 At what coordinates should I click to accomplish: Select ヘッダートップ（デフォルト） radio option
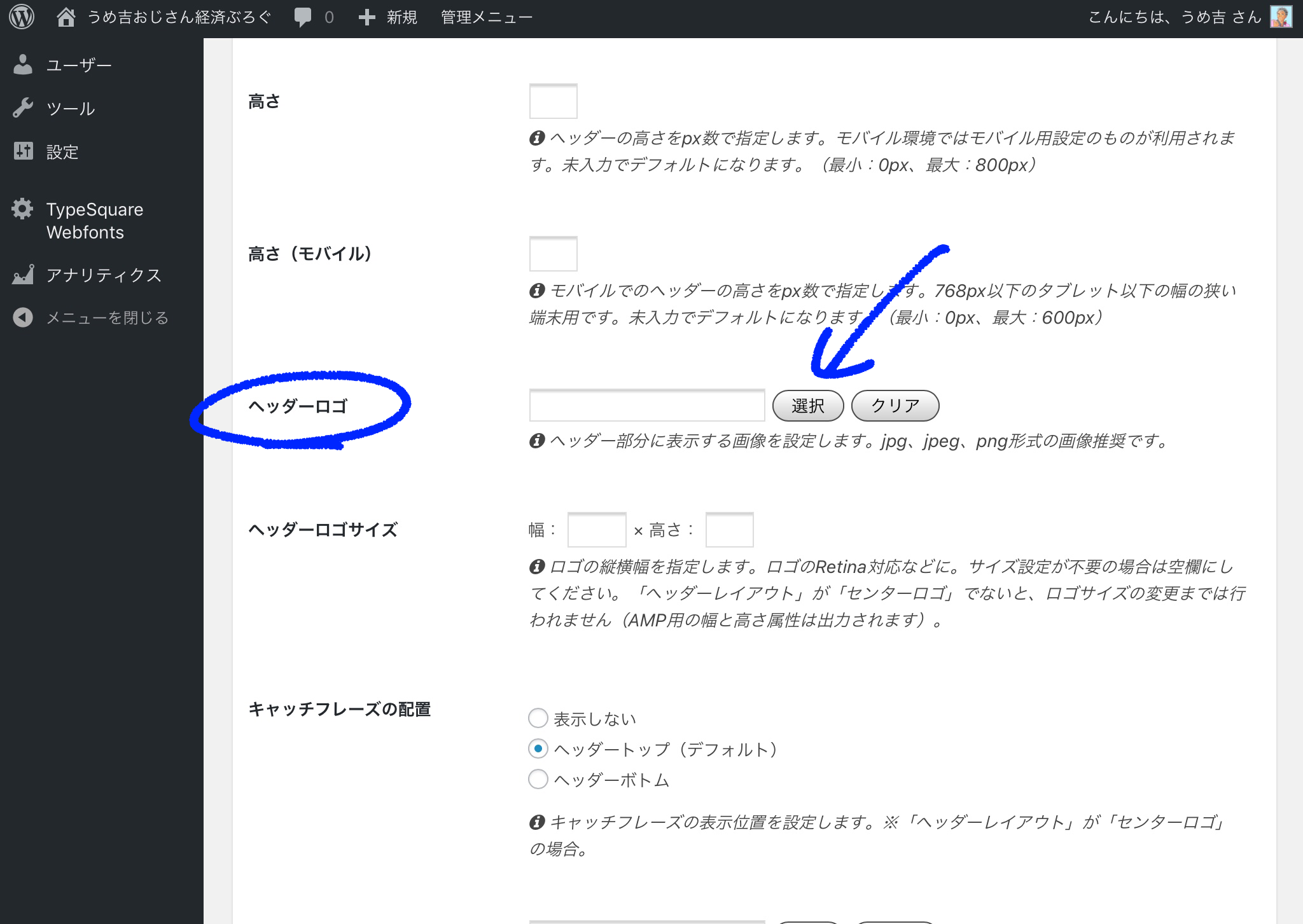(x=538, y=749)
